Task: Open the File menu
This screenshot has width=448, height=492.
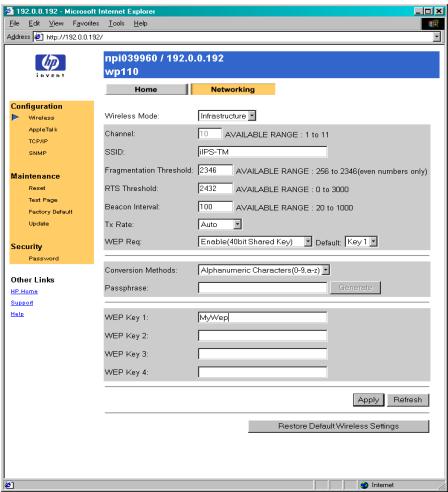Action: pos(14,24)
